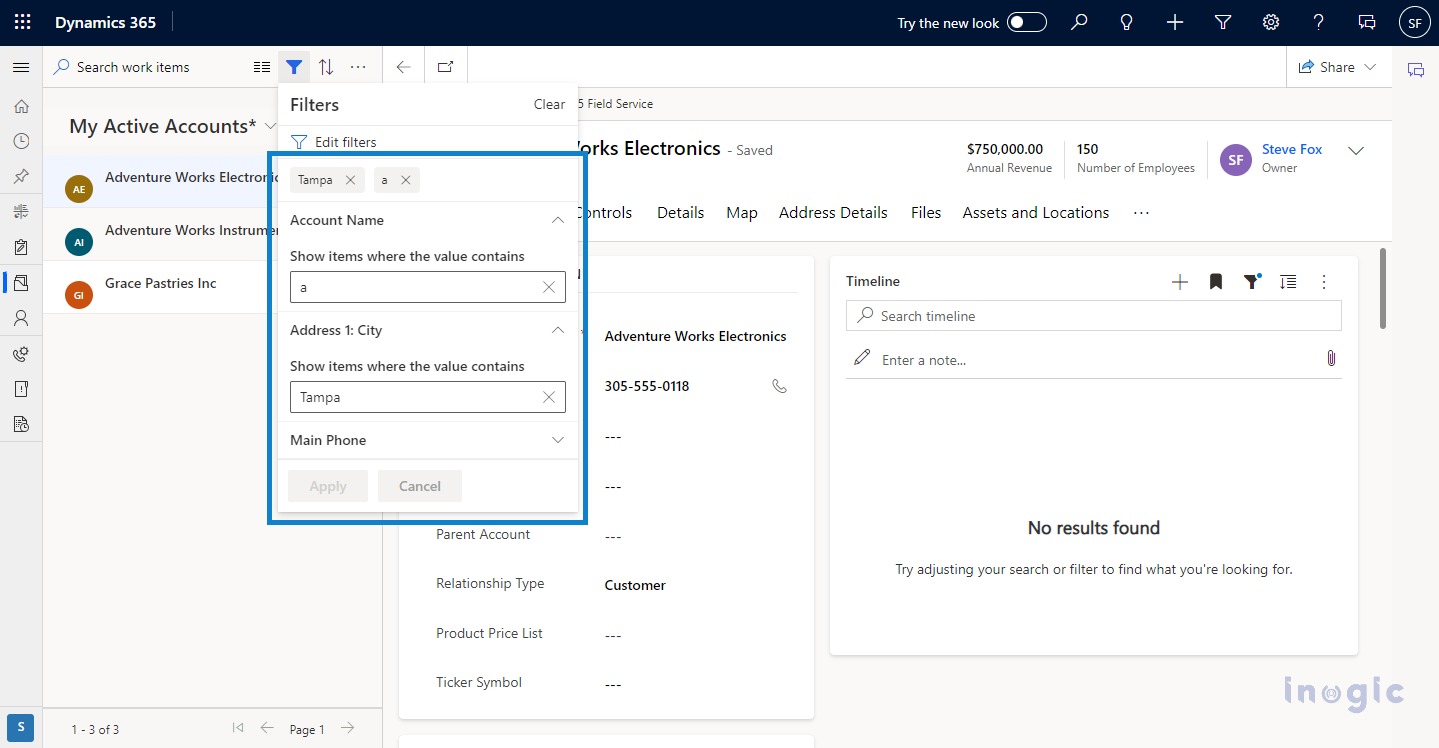Open Steve Fox owner link

pos(1292,149)
